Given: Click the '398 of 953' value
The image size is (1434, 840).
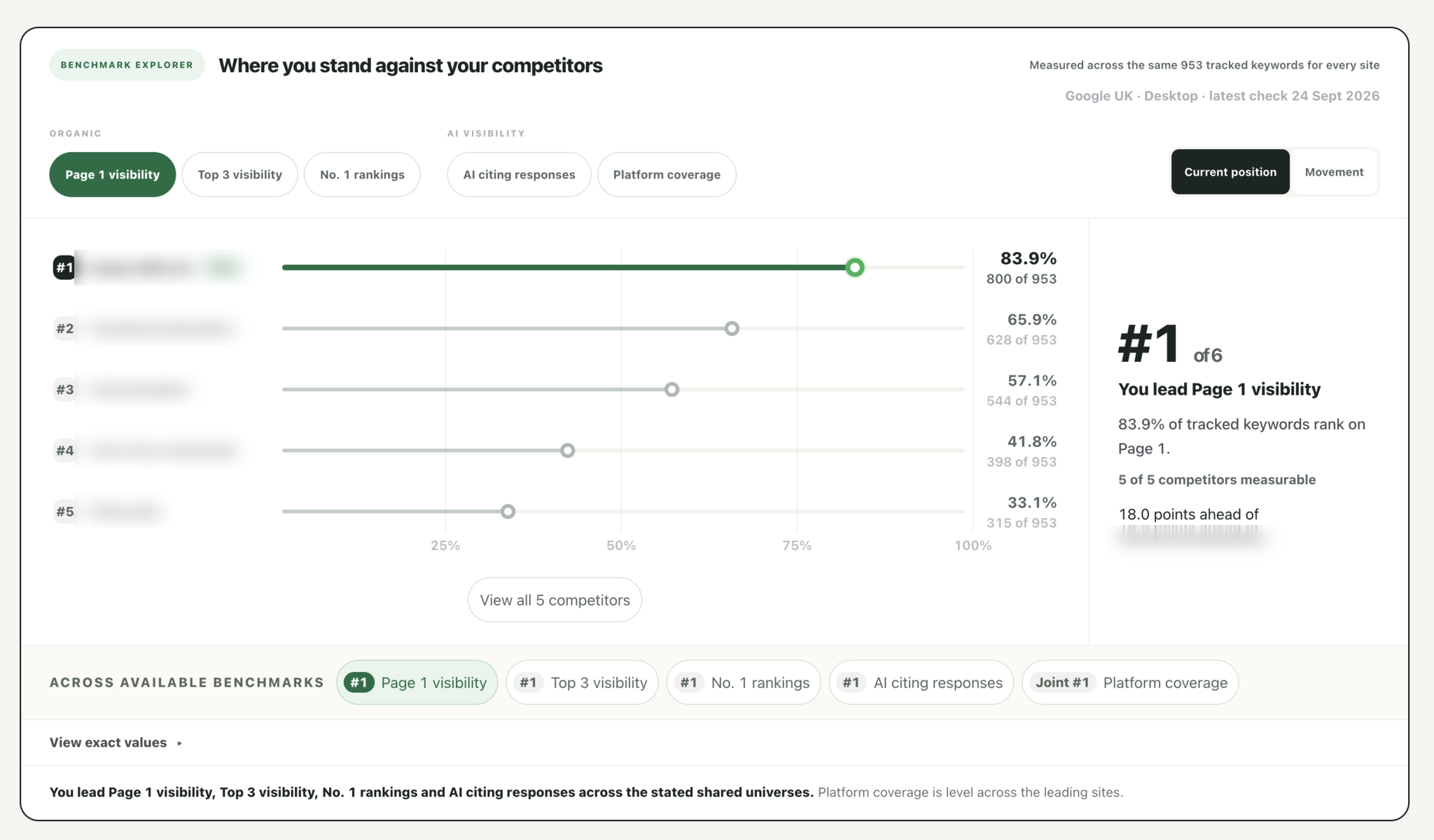Looking at the screenshot, I should (1021, 461).
